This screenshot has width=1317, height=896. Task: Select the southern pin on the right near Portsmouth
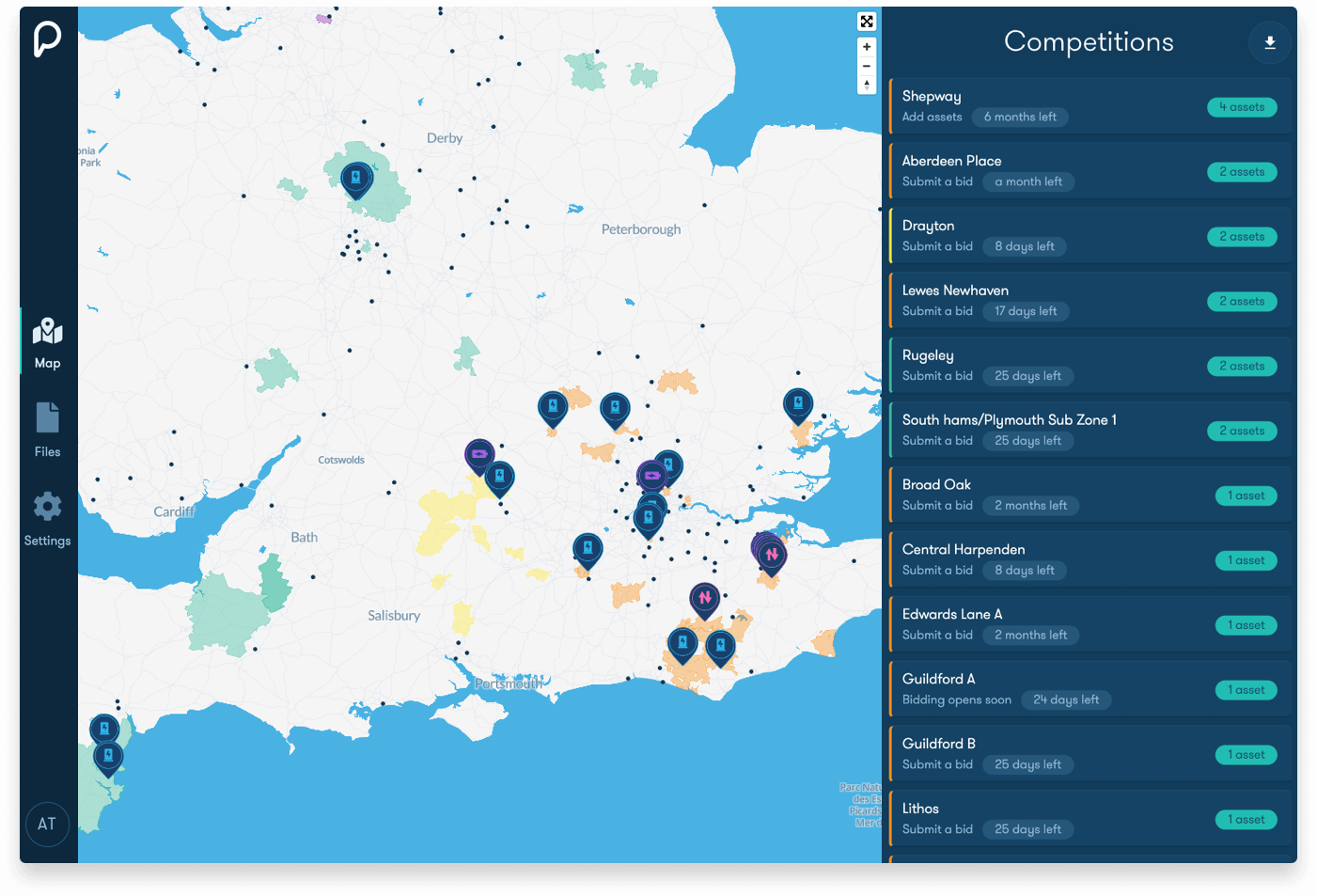(720, 648)
